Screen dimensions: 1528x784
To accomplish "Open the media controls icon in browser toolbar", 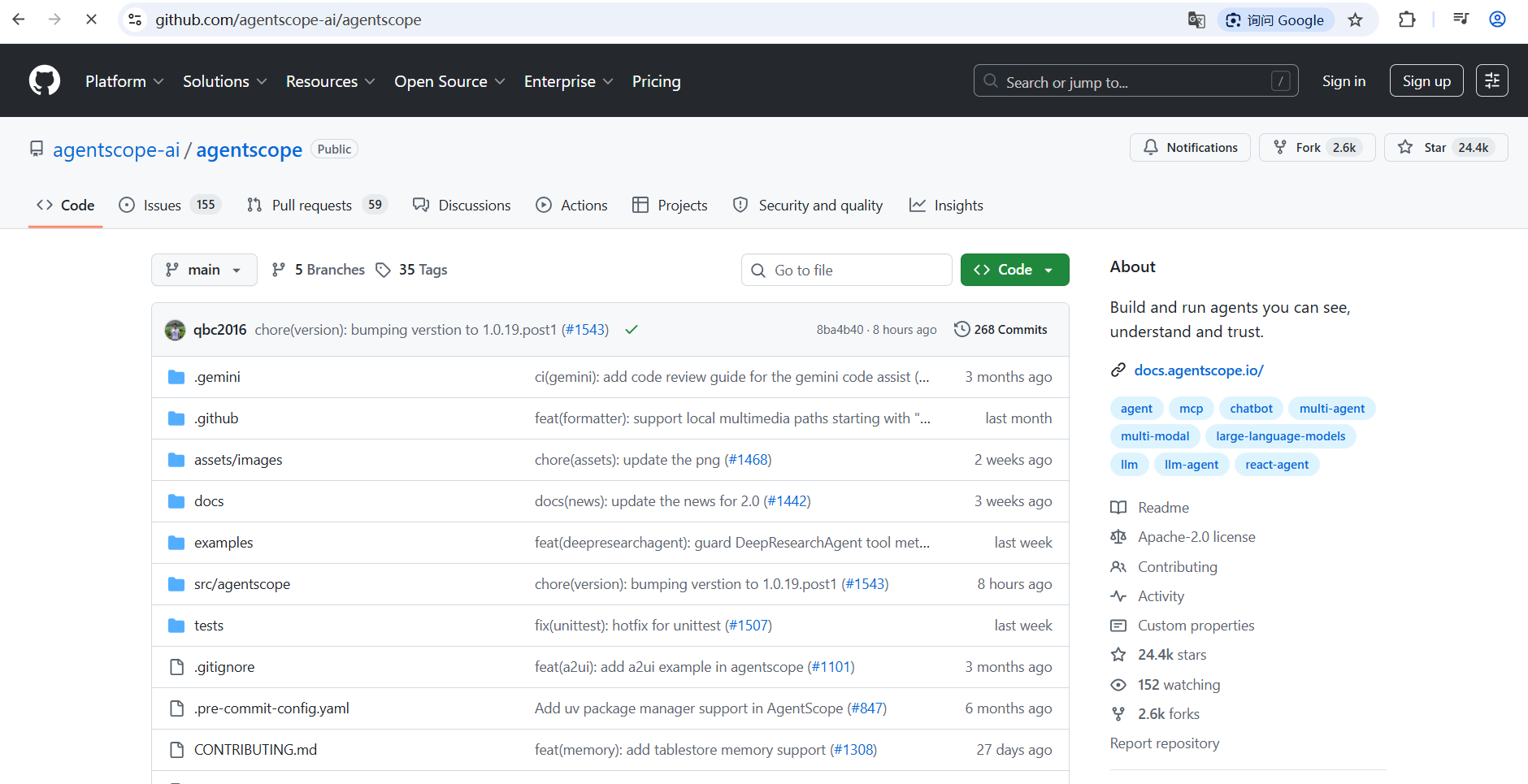I will (x=1461, y=19).
